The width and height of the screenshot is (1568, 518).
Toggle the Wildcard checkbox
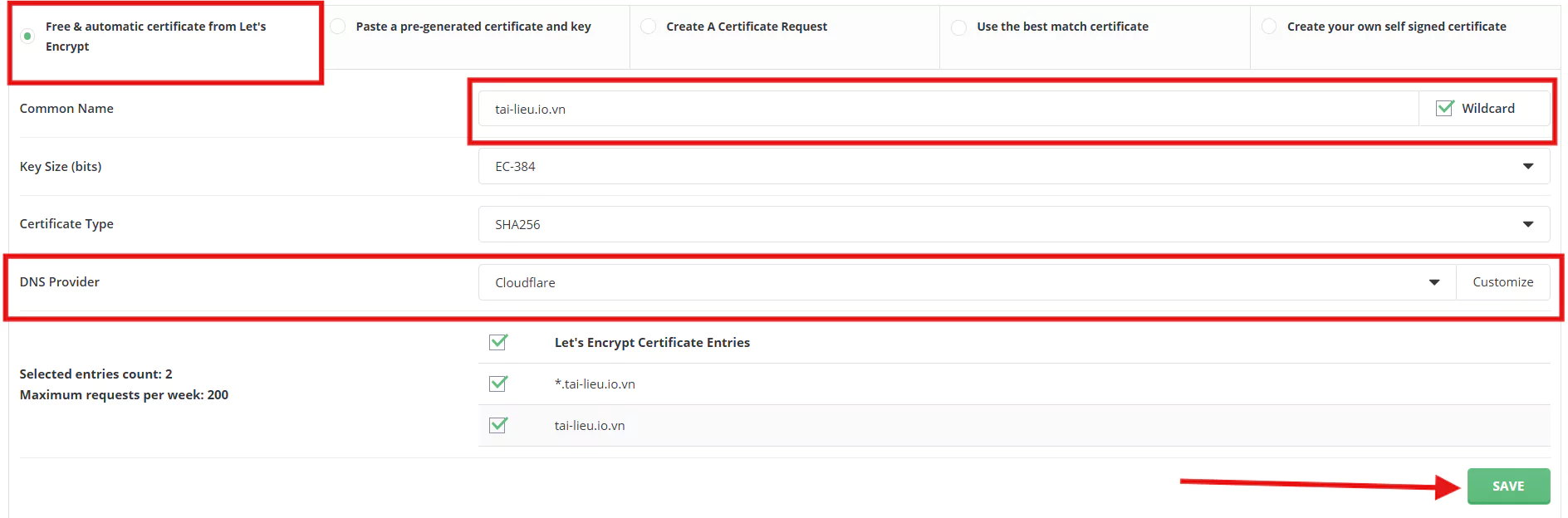[1445, 109]
